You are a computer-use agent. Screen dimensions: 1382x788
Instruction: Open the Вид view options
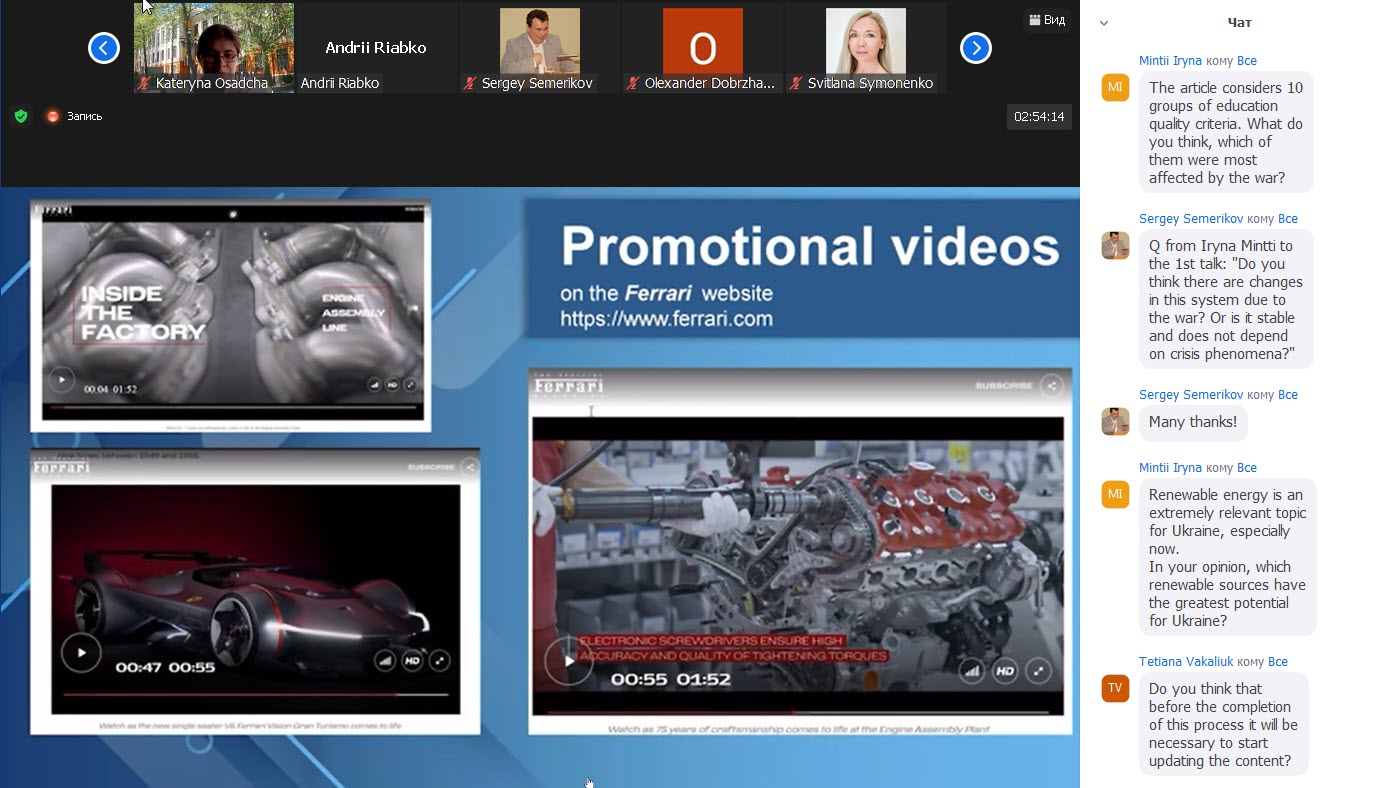tap(1047, 20)
